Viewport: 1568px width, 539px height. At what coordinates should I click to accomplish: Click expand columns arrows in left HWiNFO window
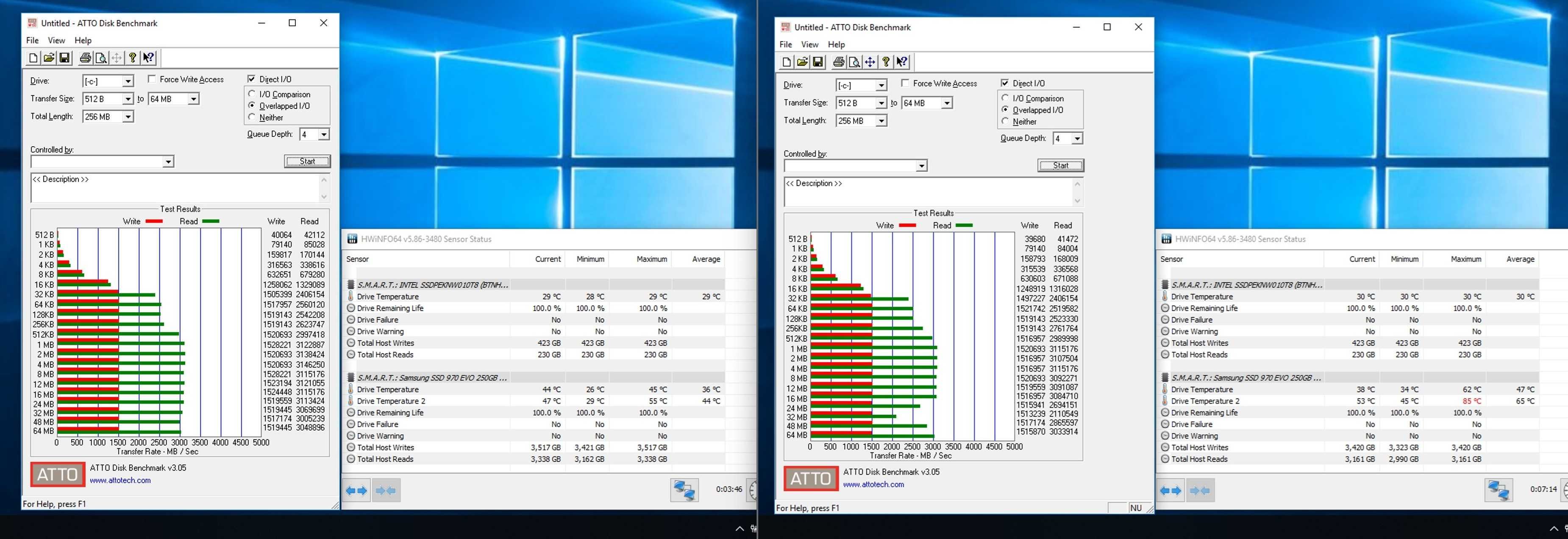(x=357, y=490)
